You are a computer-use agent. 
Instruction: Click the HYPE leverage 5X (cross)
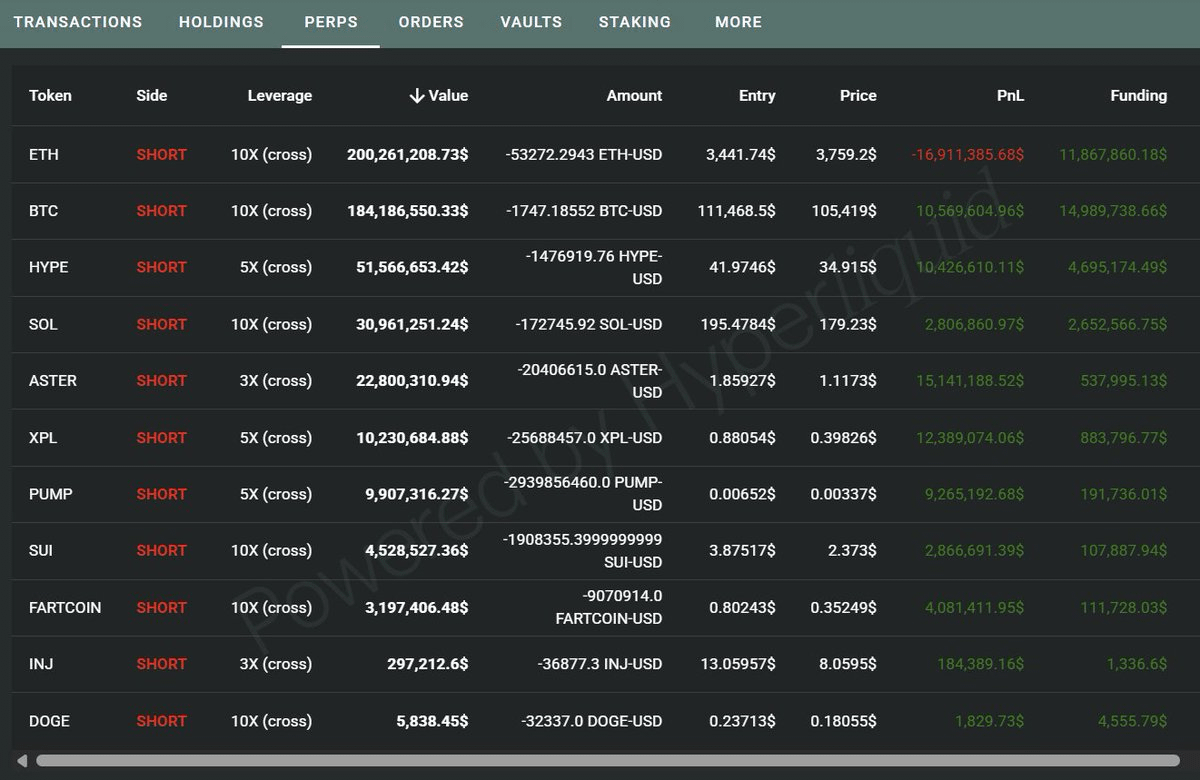point(275,267)
